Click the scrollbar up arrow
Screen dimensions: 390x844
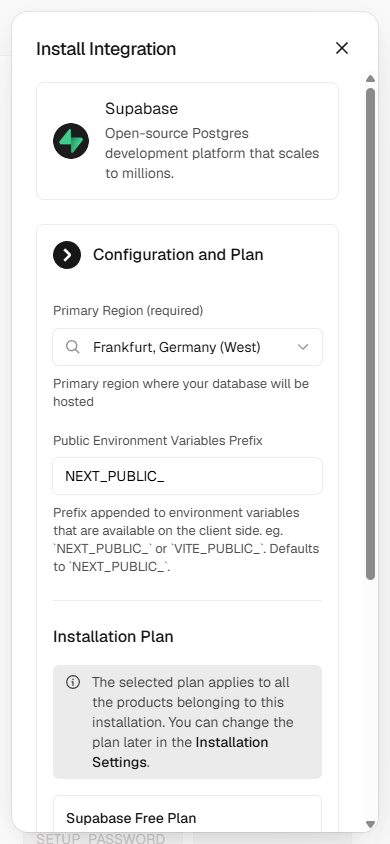[370, 79]
